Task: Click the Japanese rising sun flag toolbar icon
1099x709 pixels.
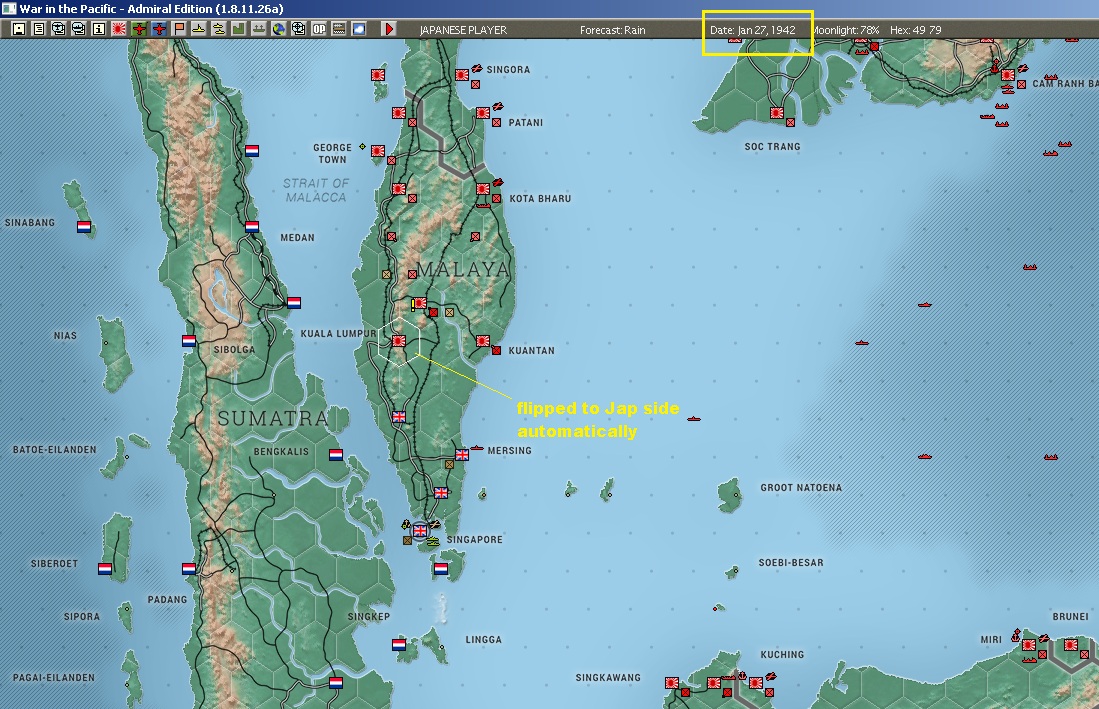Action: pos(119,29)
